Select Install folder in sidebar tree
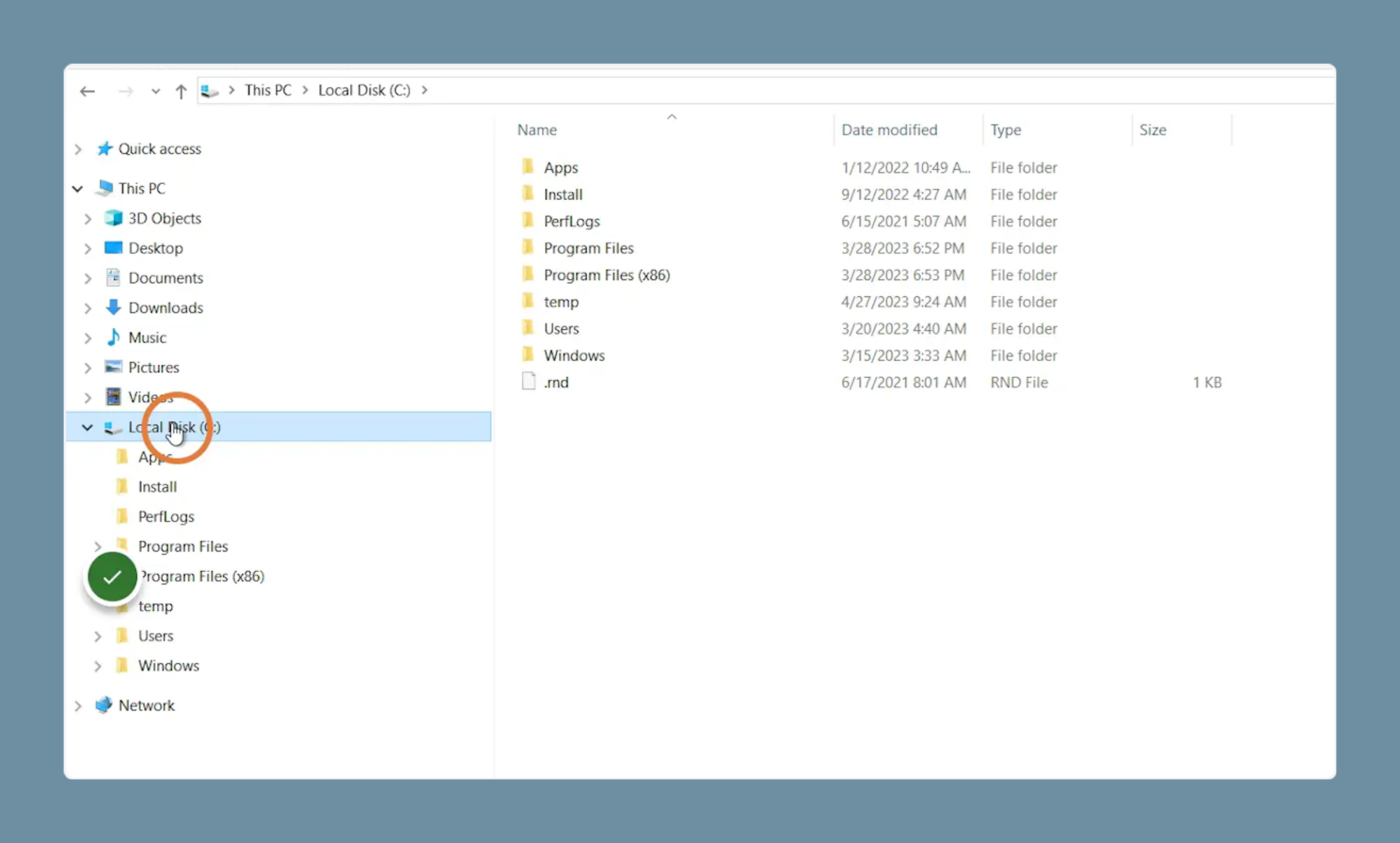The height and width of the screenshot is (843, 1400). tap(158, 487)
